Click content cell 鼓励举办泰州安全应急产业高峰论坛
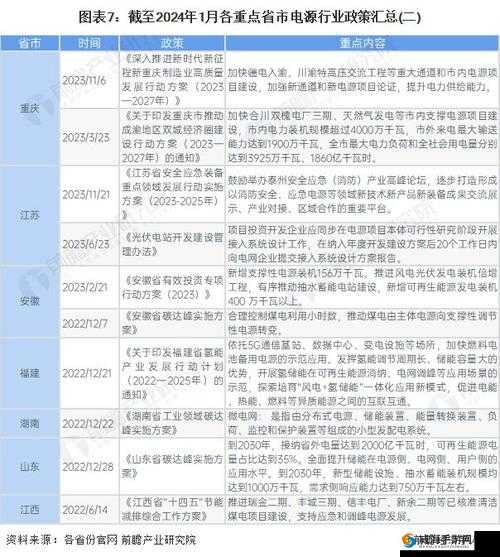The height and width of the screenshot is (557, 500). 362,194
